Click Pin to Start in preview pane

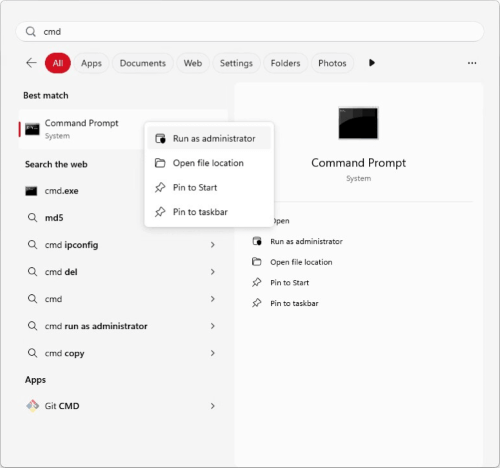[x=290, y=283]
